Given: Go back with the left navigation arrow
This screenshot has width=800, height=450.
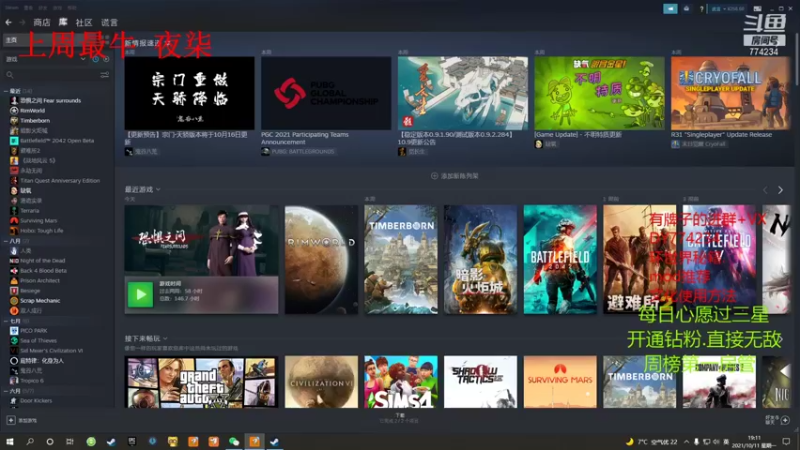Looking at the screenshot, I should tap(9, 22).
